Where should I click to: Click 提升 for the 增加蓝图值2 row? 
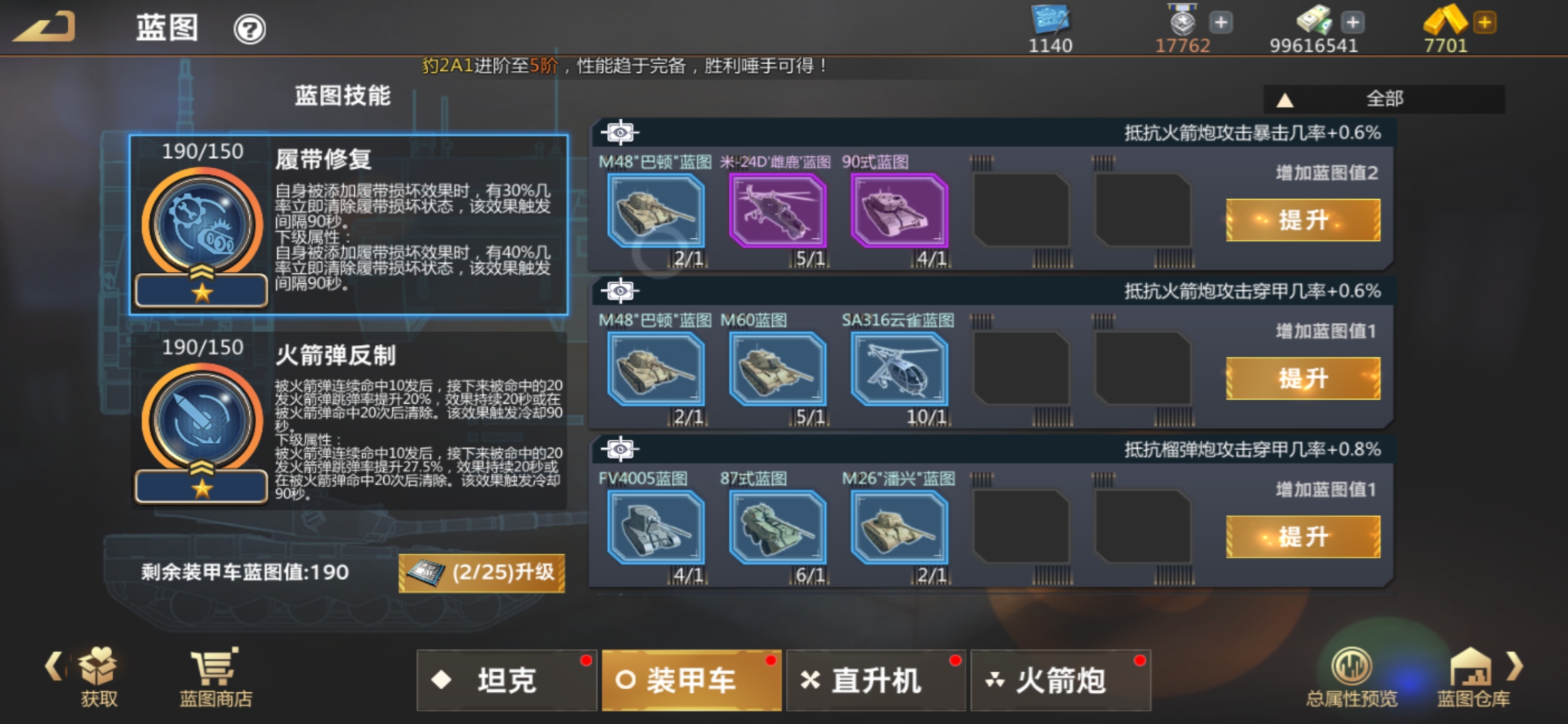coord(1303,220)
